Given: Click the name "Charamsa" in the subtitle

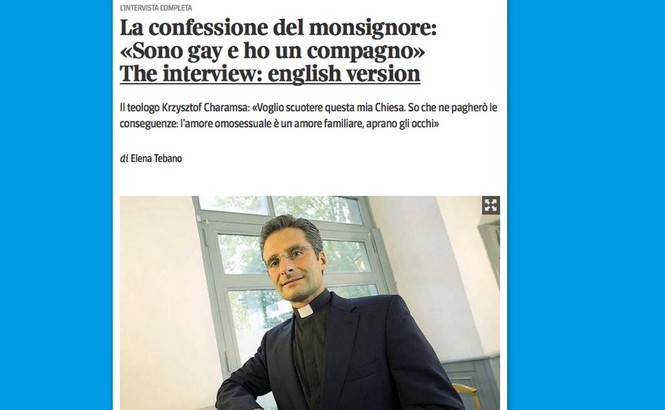Looking at the screenshot, I should point(226,108).
